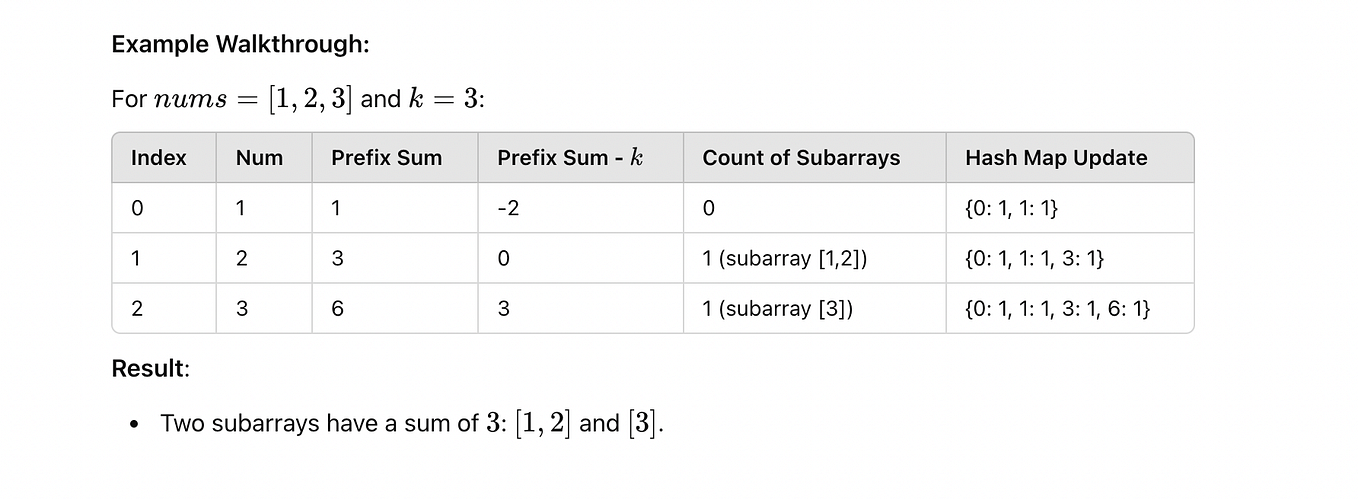
Task: Click the Result label
Action: click(150, 368)
